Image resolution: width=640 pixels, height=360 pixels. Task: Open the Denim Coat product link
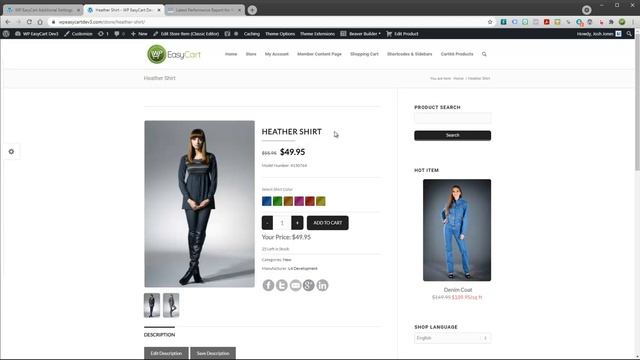click(458, 290)
